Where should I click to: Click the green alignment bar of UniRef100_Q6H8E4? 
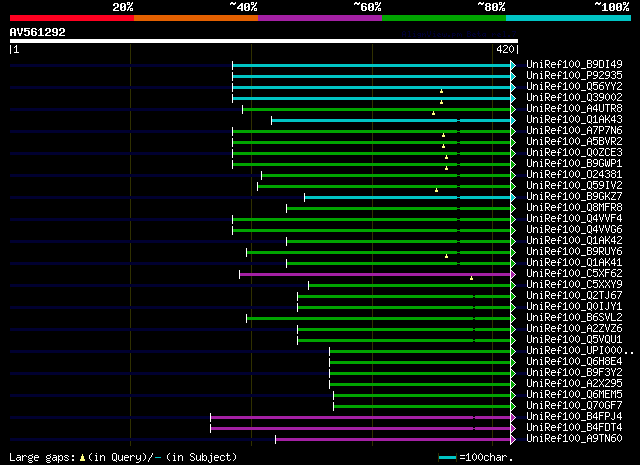point(420,363)
